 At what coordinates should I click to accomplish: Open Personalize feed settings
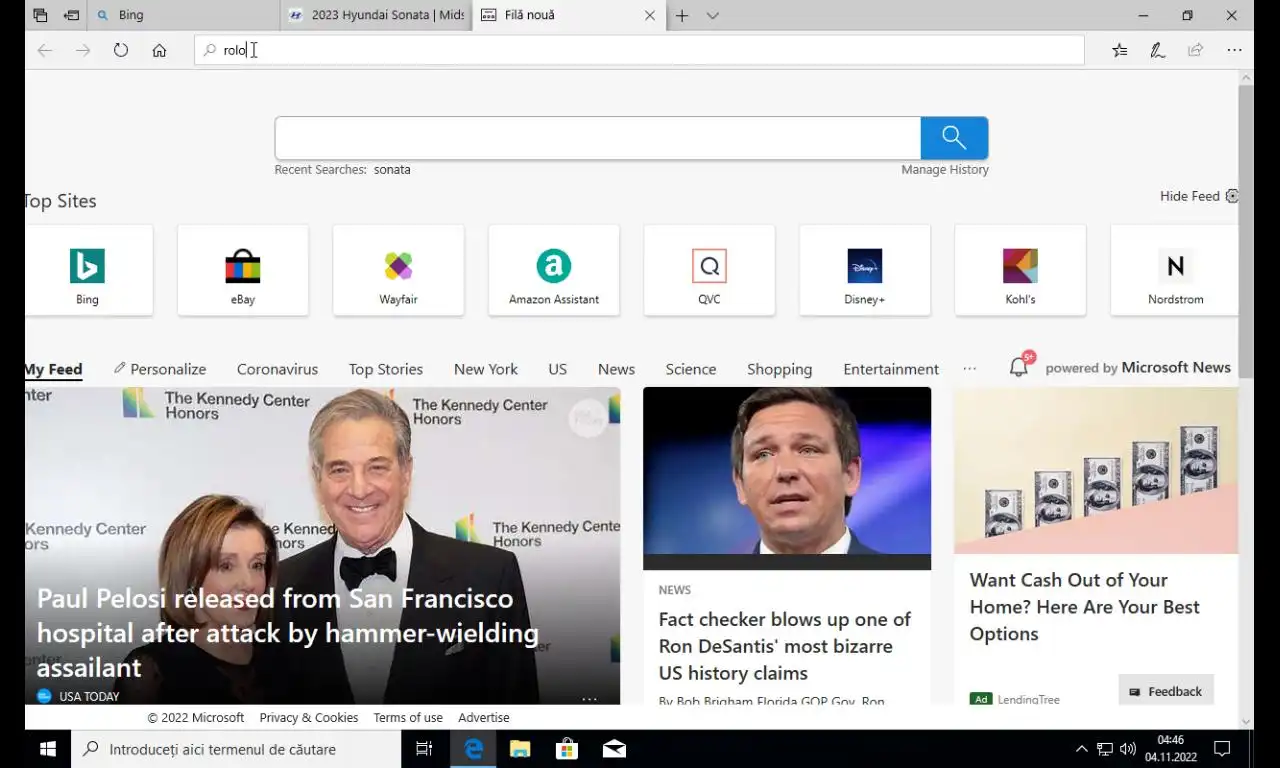click(x=160, y=369)
